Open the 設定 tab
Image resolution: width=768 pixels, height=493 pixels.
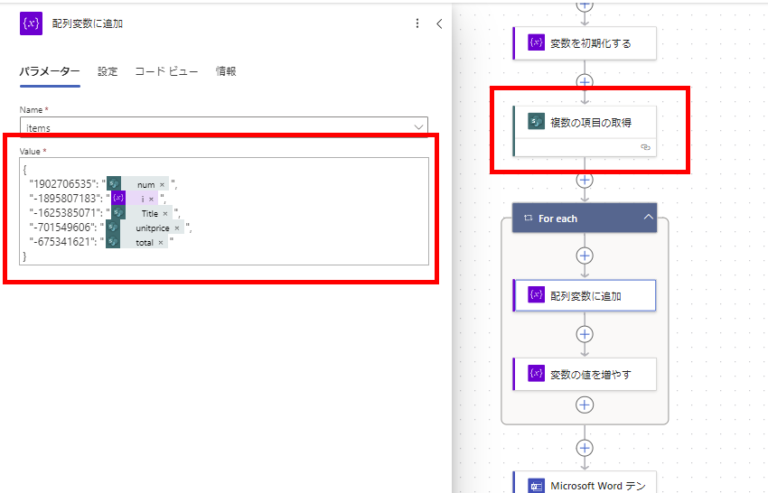tap(107, 71)
